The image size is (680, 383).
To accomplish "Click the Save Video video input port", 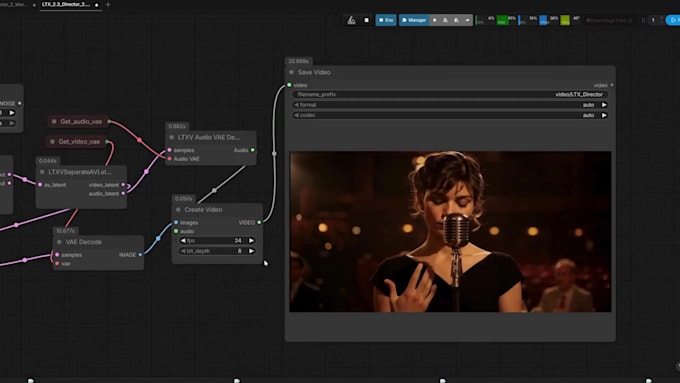I will pyautogui.click(x=289, y=85).
